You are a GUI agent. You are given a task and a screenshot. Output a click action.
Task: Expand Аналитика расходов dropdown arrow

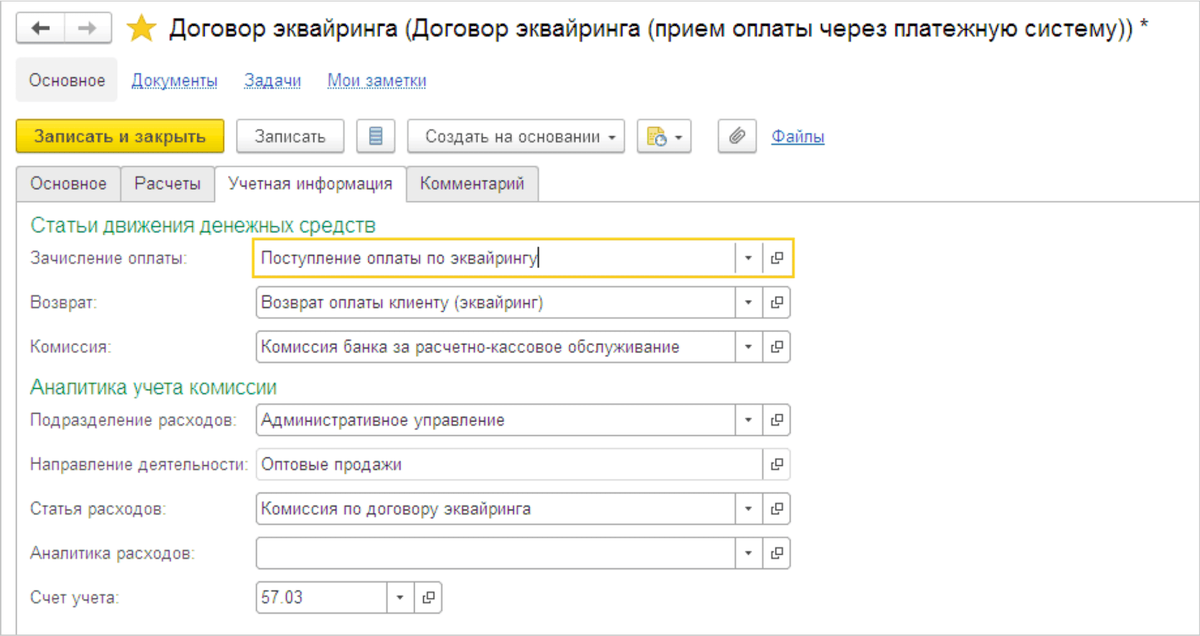click(x=749, y=553)
